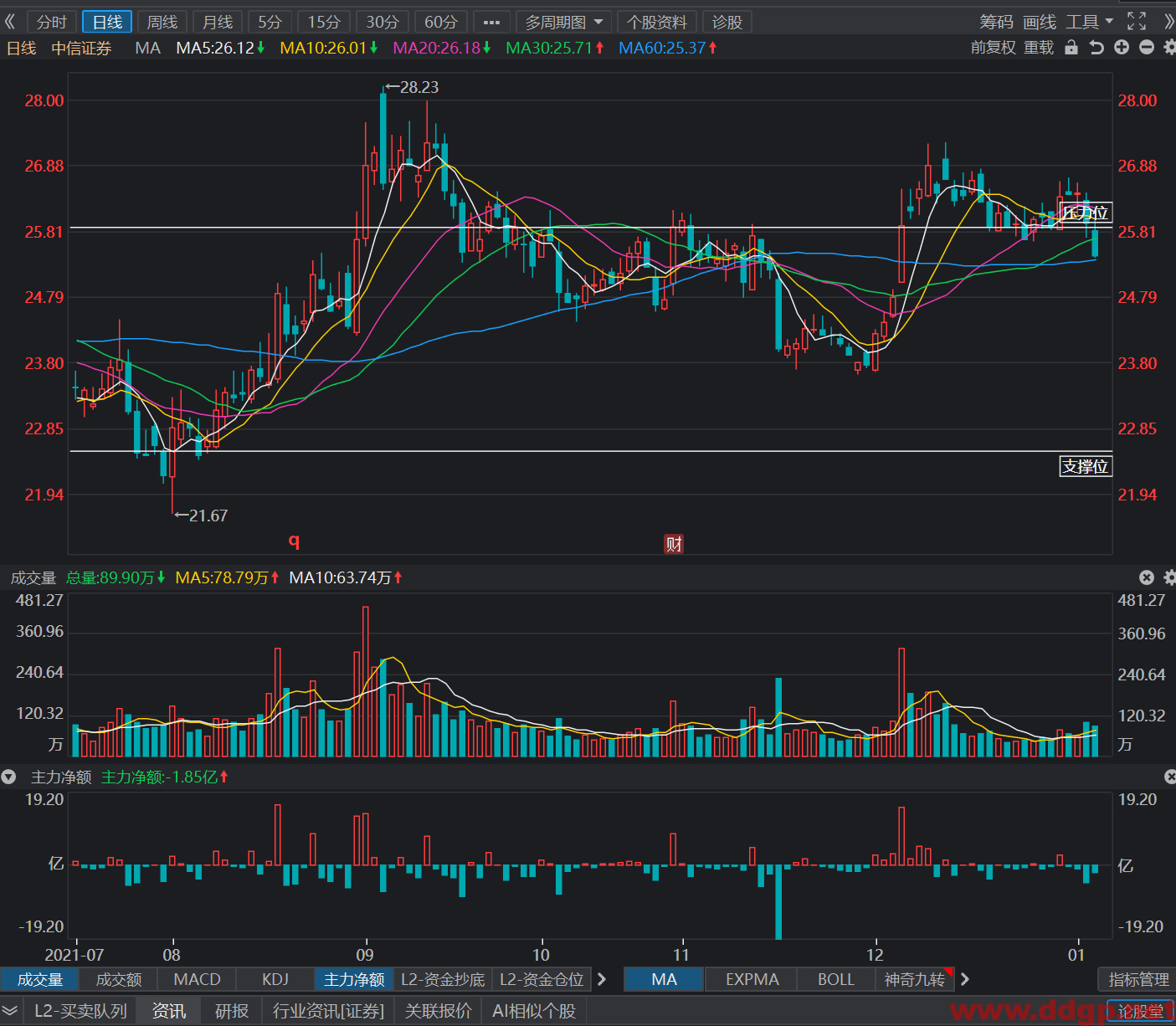Viewport: 1176px width, 1026px height.
Task: Click the 压力位 resistance label
Action: click(1086, 213)
